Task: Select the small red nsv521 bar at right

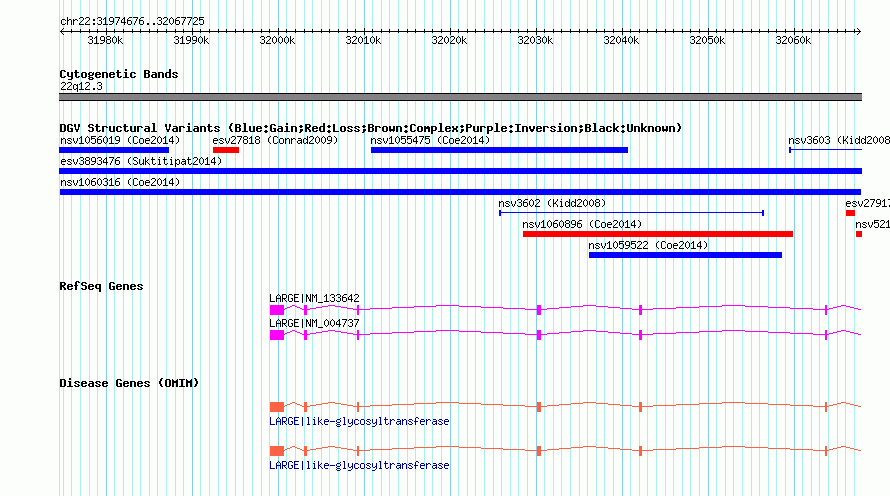Action: coord(859,234)
